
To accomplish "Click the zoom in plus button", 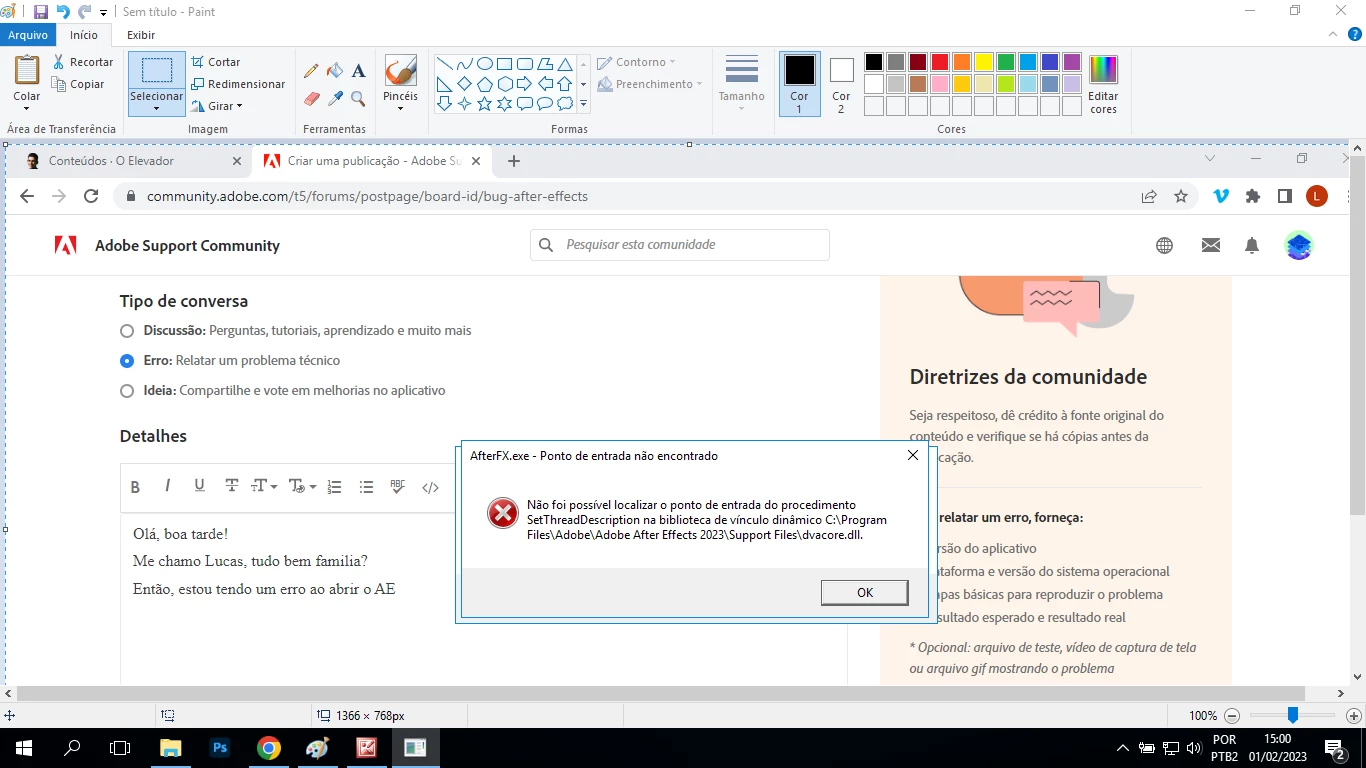I will [1354, 716].
